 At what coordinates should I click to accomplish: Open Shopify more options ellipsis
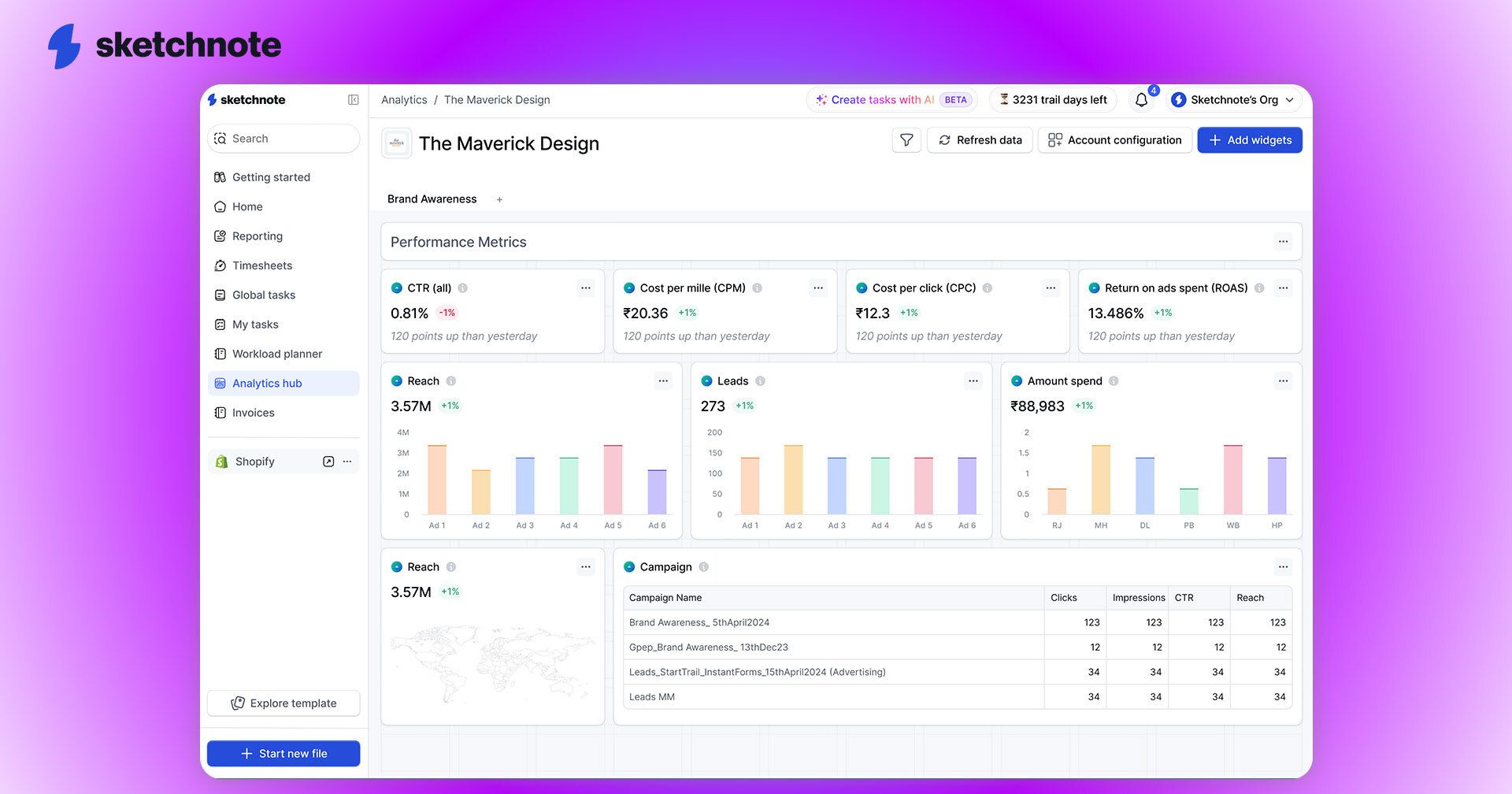click(x=347, y=462)
